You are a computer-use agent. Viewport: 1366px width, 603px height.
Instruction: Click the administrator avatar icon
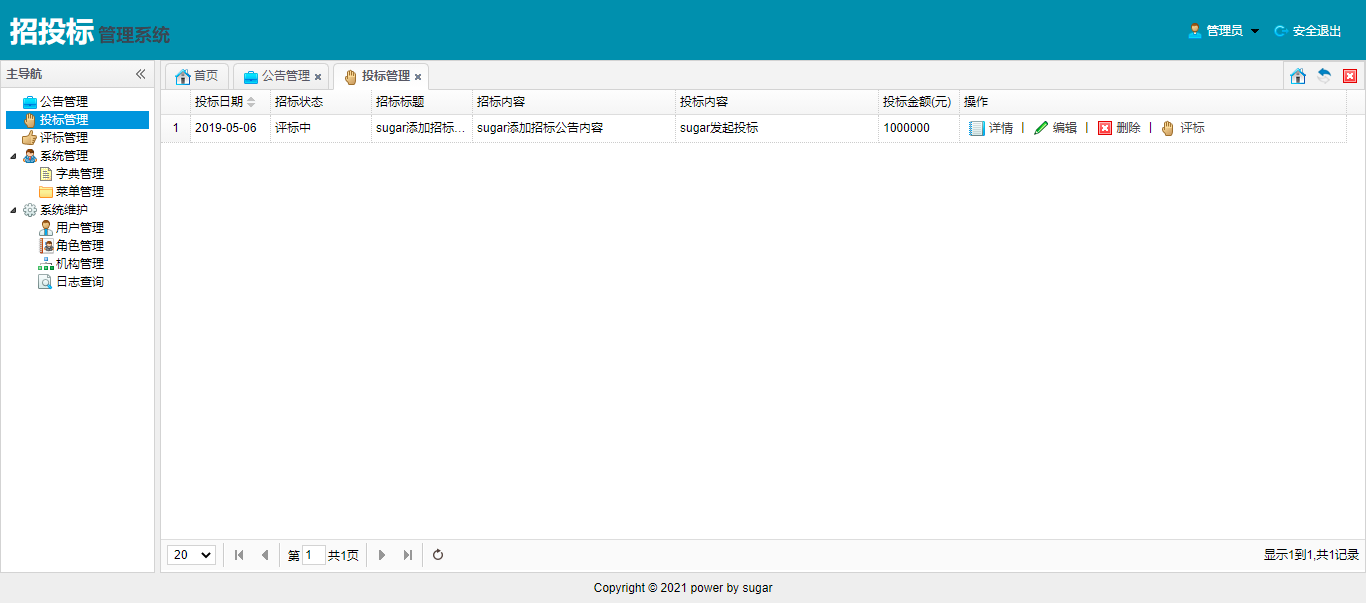point(1194,31)
